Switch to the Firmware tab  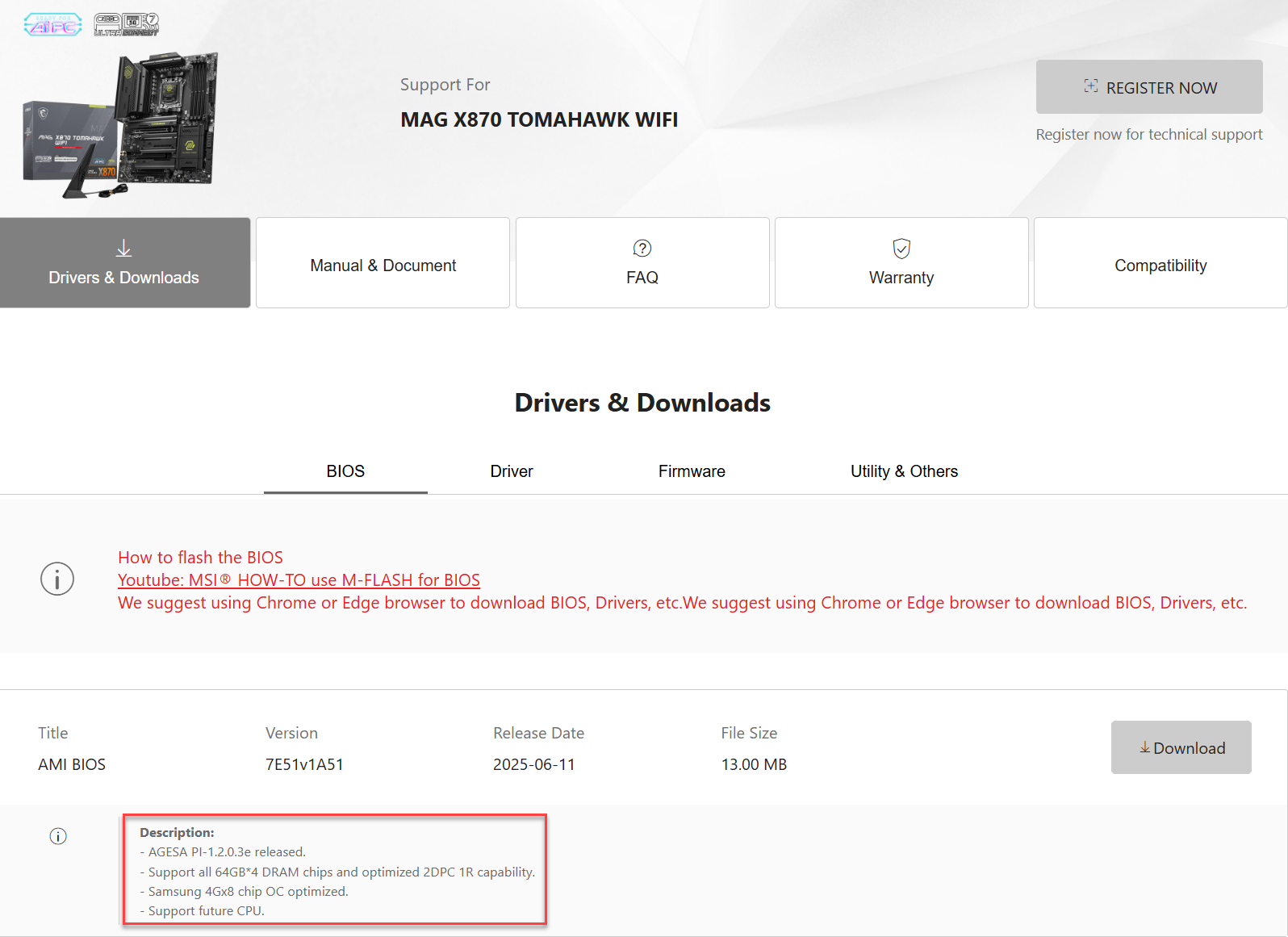692,471
